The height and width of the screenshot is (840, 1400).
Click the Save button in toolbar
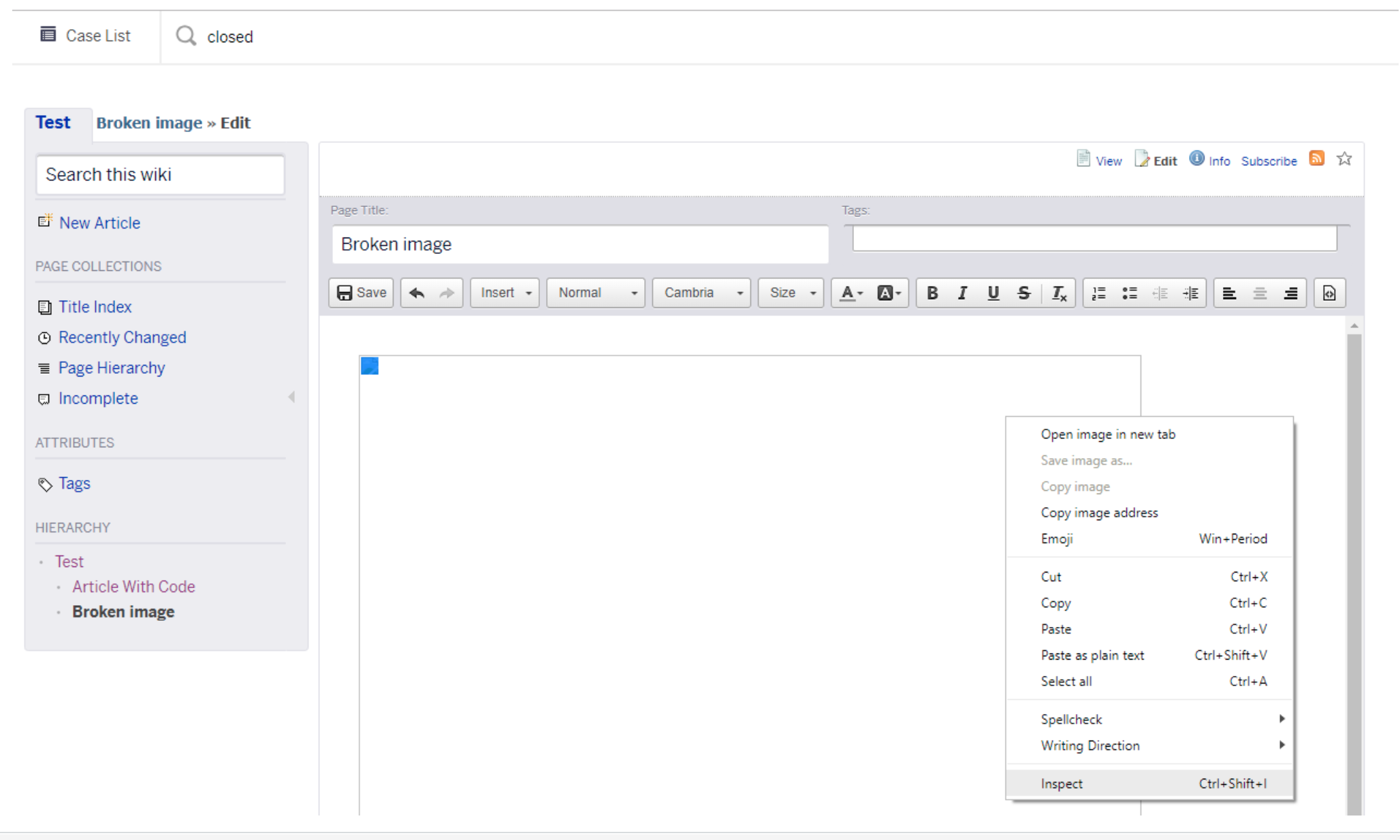click(x=362, y=293)
